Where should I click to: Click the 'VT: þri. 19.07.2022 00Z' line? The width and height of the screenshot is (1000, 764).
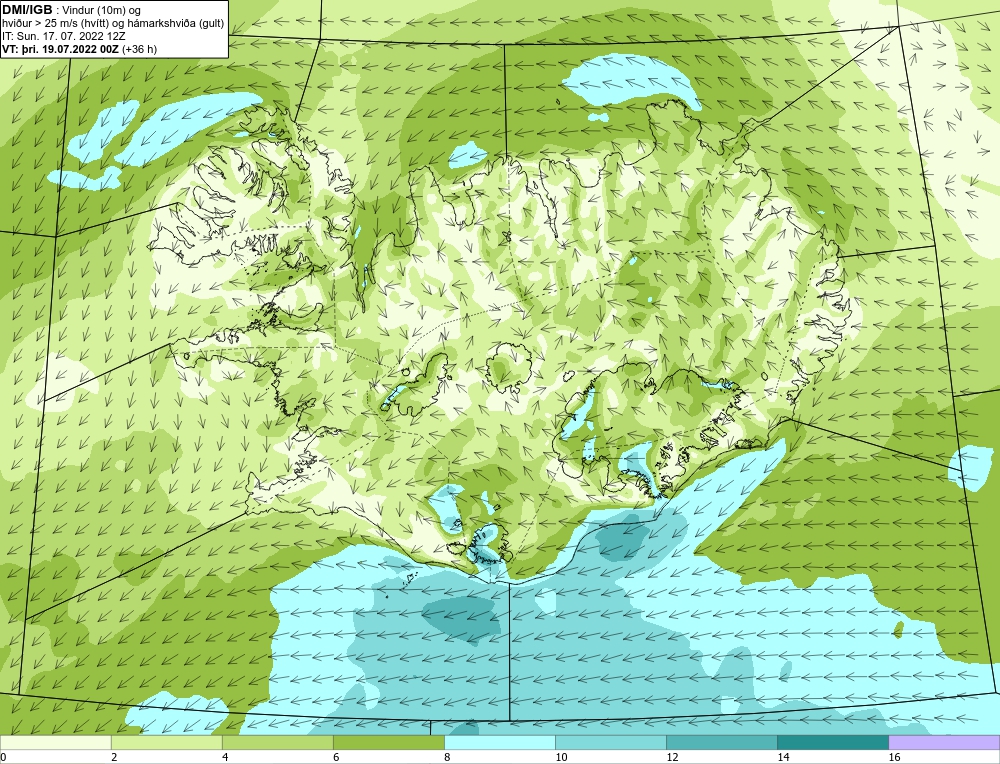[x=61, y=49]
